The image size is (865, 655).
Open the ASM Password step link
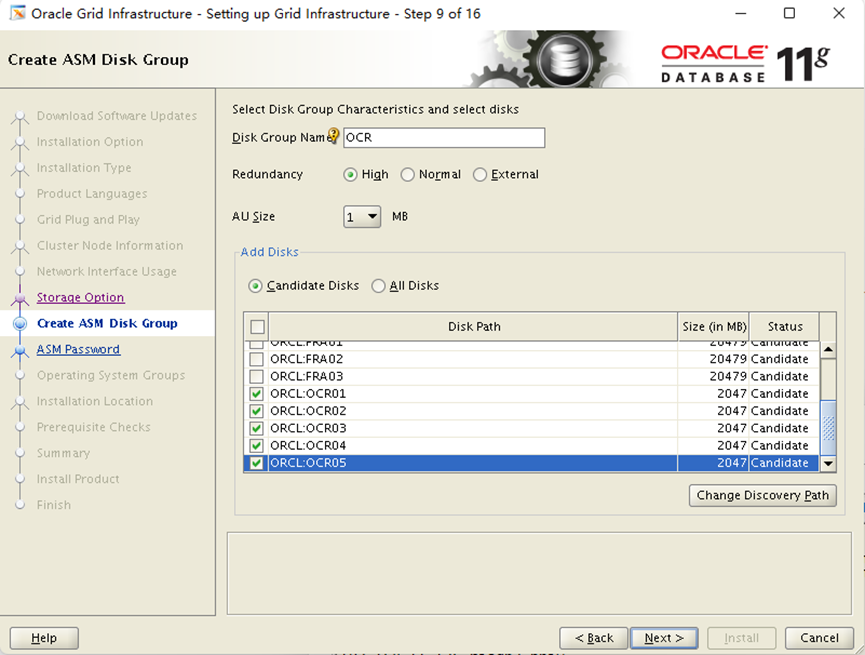78,349
